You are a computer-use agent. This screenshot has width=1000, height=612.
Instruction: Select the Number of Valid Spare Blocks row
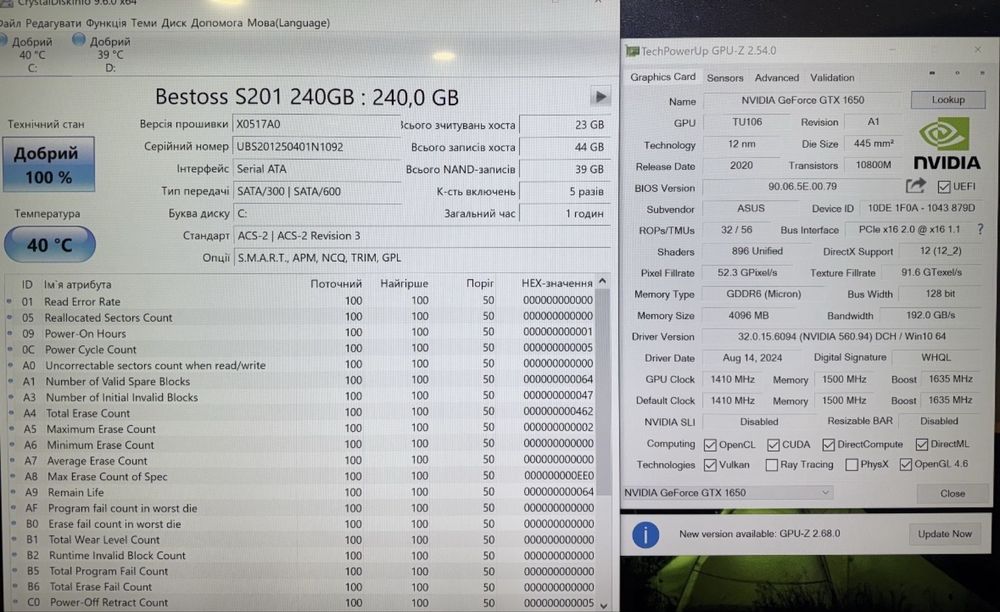300,381
